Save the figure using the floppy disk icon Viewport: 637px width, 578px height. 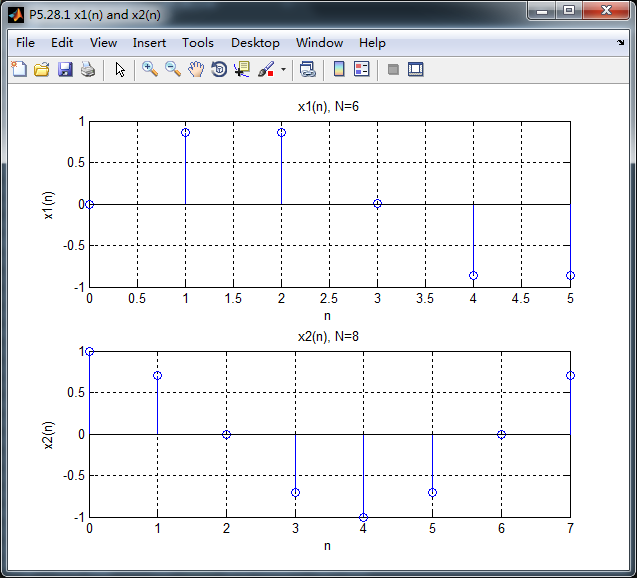pyautogui.click(x=65, y=69)
